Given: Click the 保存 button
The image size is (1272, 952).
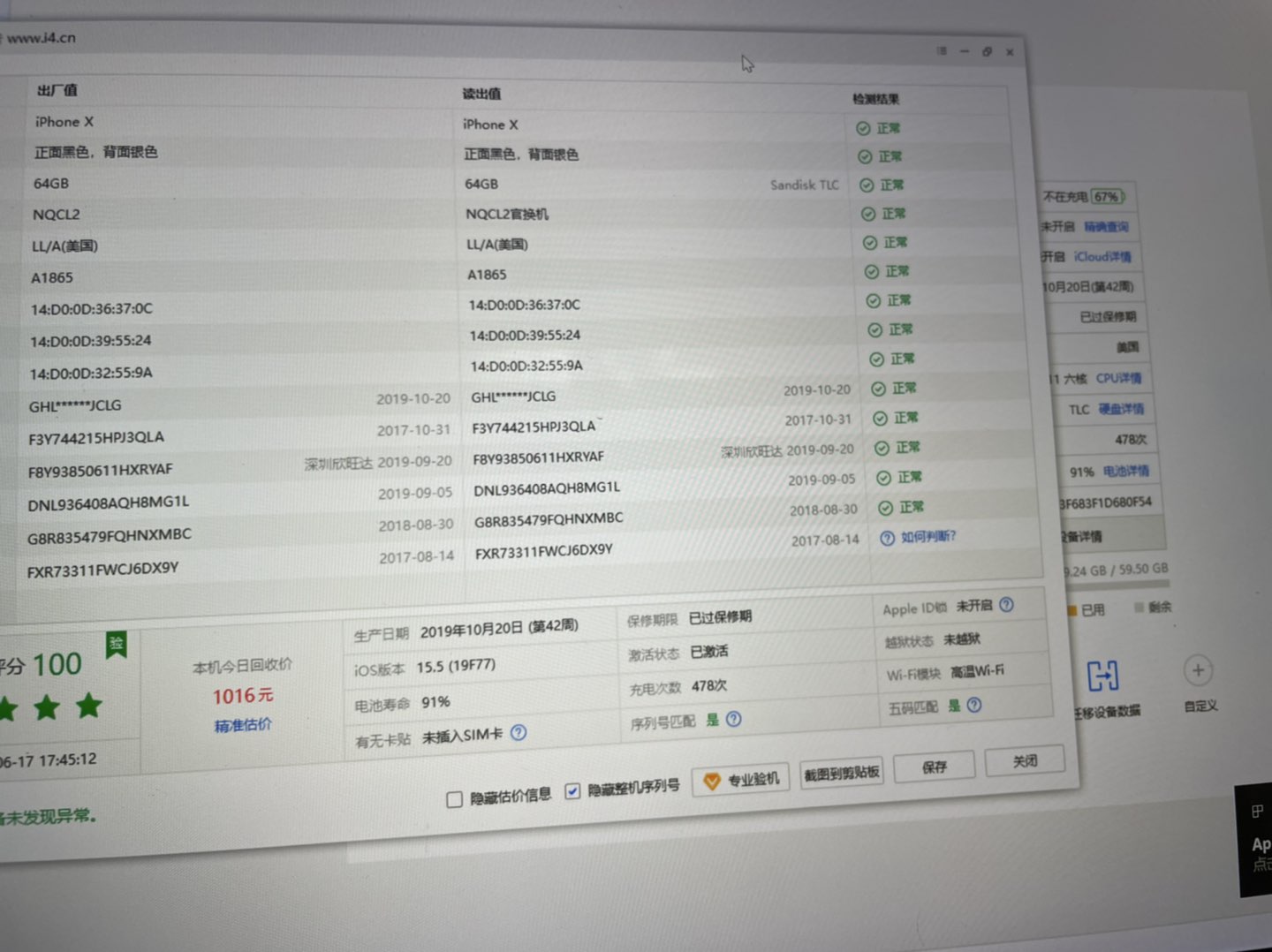Looking at the screenshot, I should pyautogui.click(x=935, y=767).
